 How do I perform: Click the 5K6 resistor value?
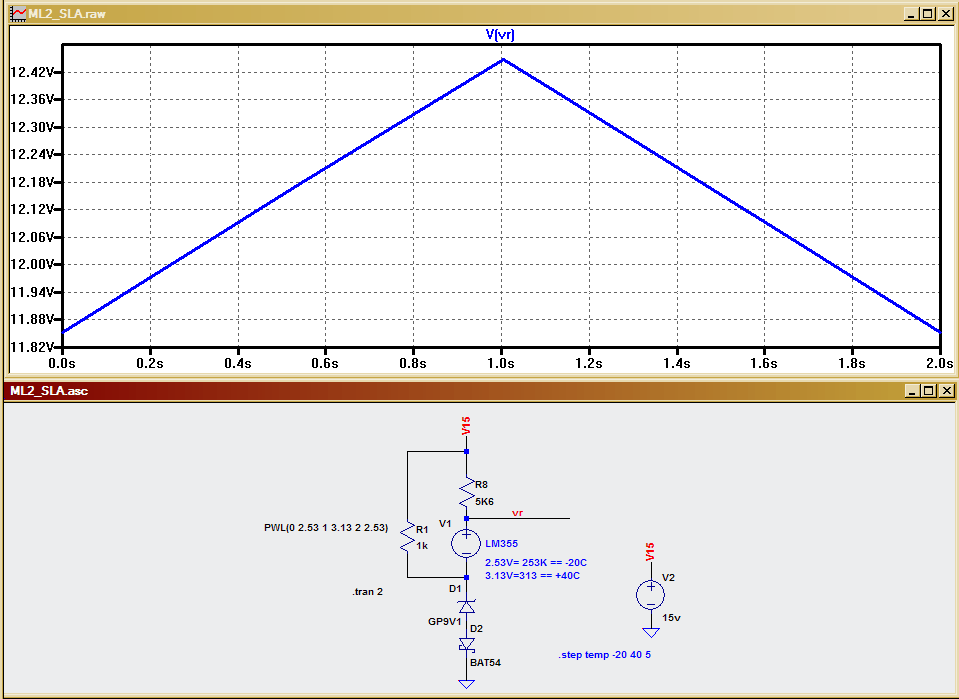pos(484,501)
